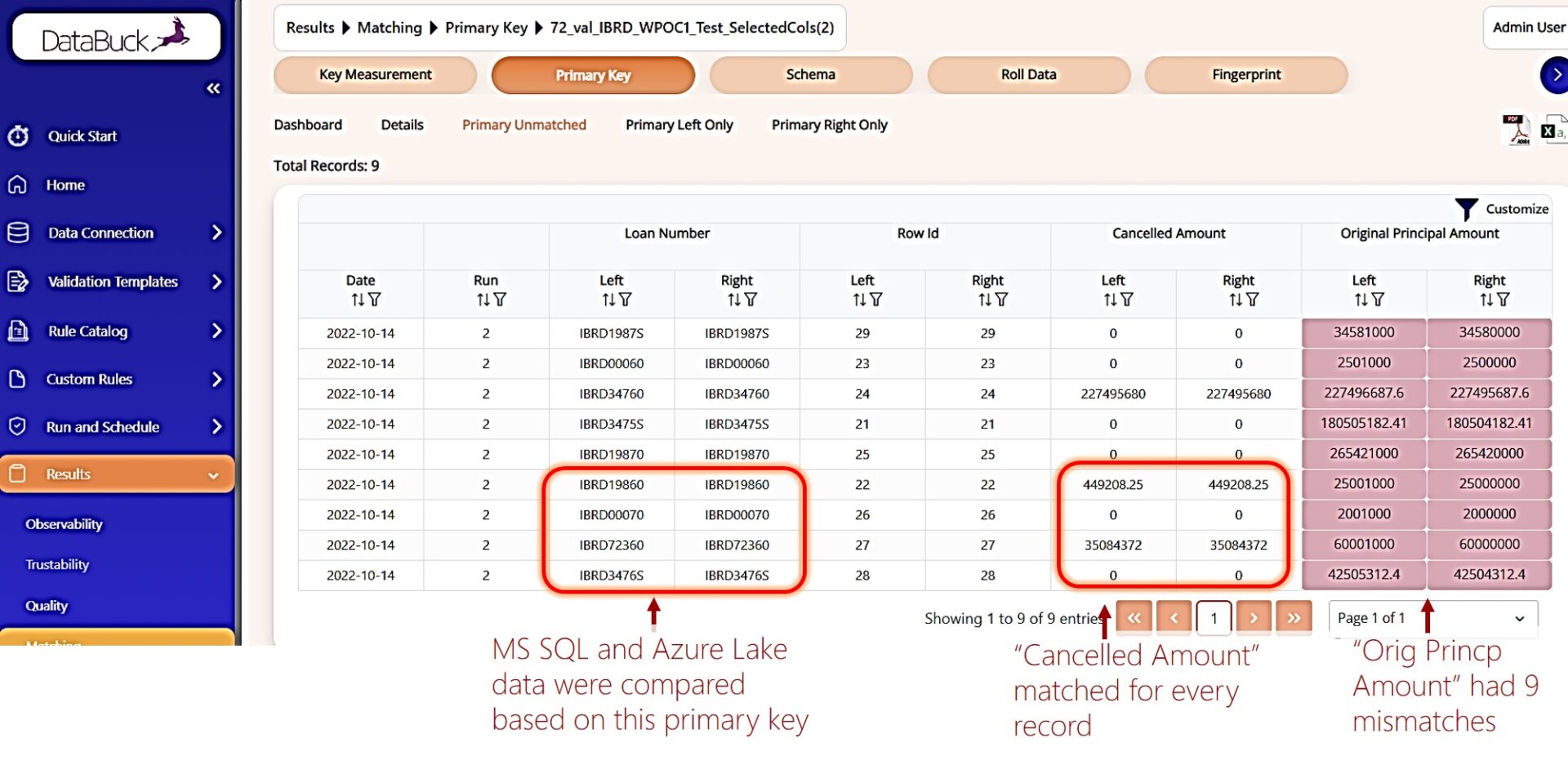
Task: Click the Customize funnel icon
Action: [1466, 209]
